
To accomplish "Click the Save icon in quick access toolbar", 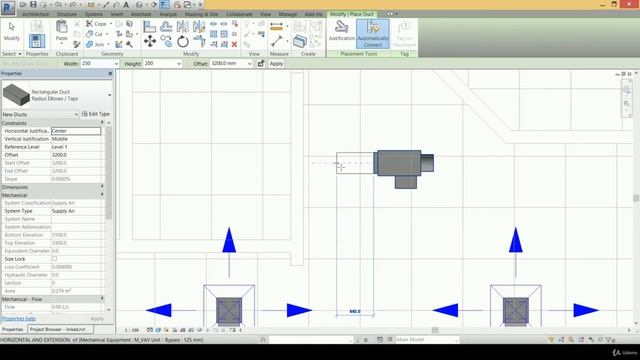I will click(x=33, y=4).
